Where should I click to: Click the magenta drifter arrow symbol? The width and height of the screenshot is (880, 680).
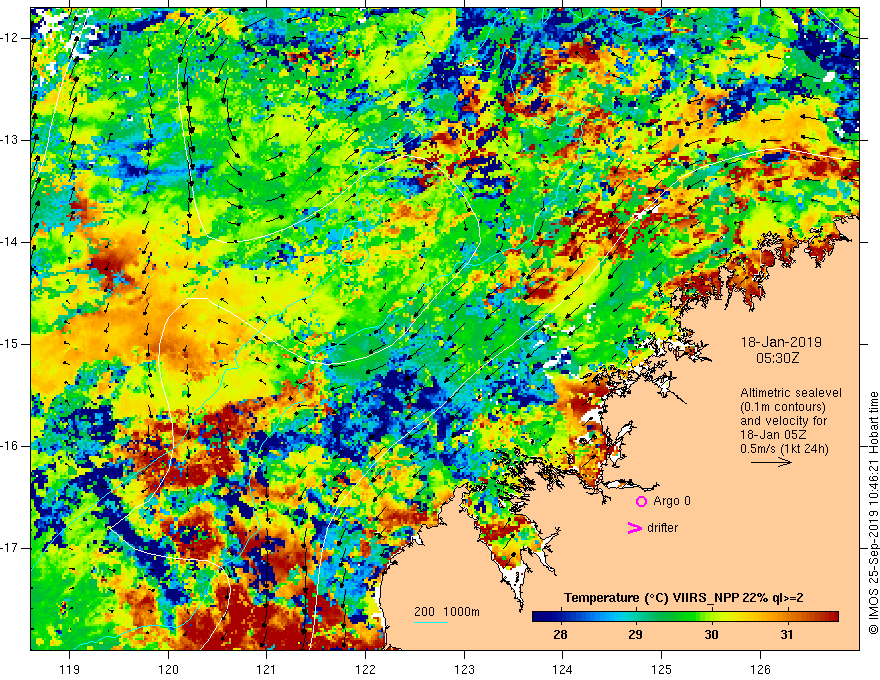(x=635, y=528)
